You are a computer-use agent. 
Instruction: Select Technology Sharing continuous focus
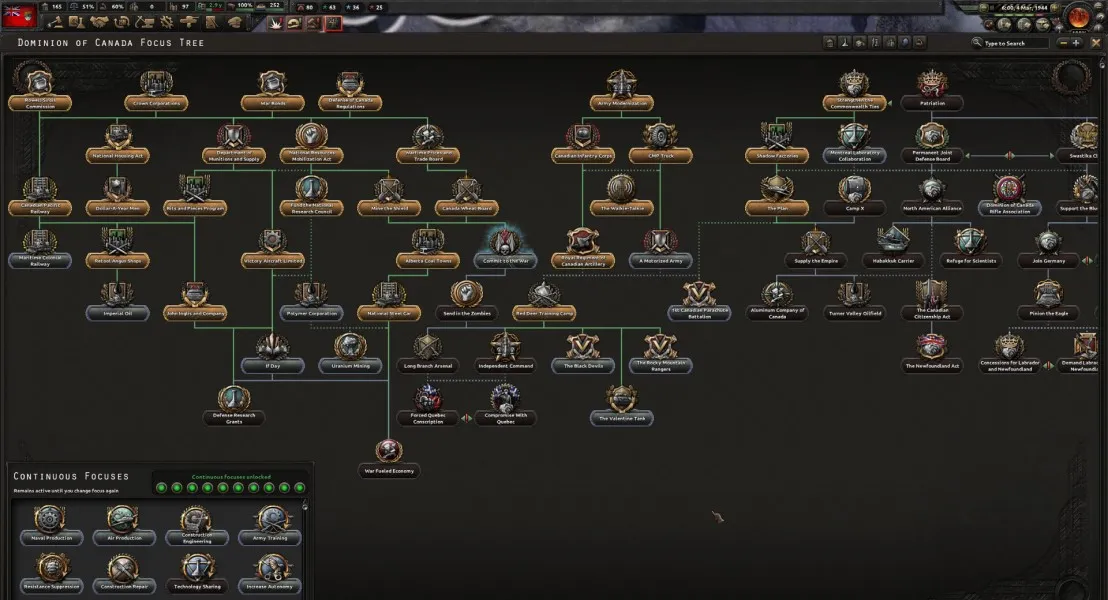coord(196,573)
